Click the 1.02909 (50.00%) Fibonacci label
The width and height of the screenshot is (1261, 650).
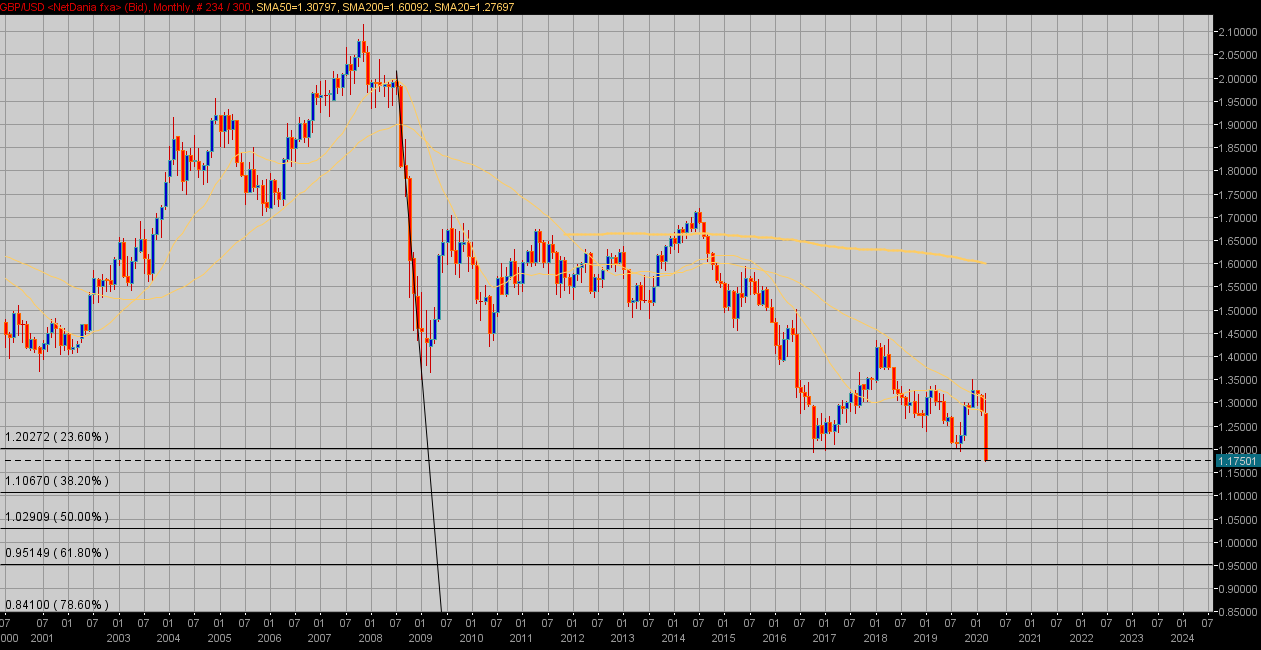(57, 517)
